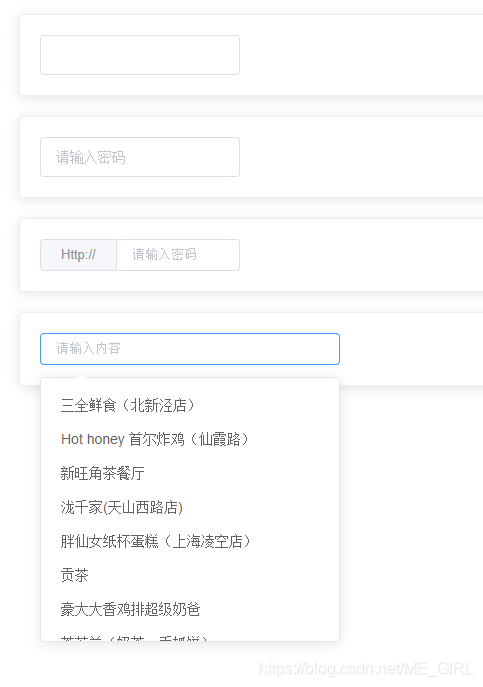Pick 贡茶 from the dropdown list
This screenshot has width=483, height=687.
click(x=190, y=575)
